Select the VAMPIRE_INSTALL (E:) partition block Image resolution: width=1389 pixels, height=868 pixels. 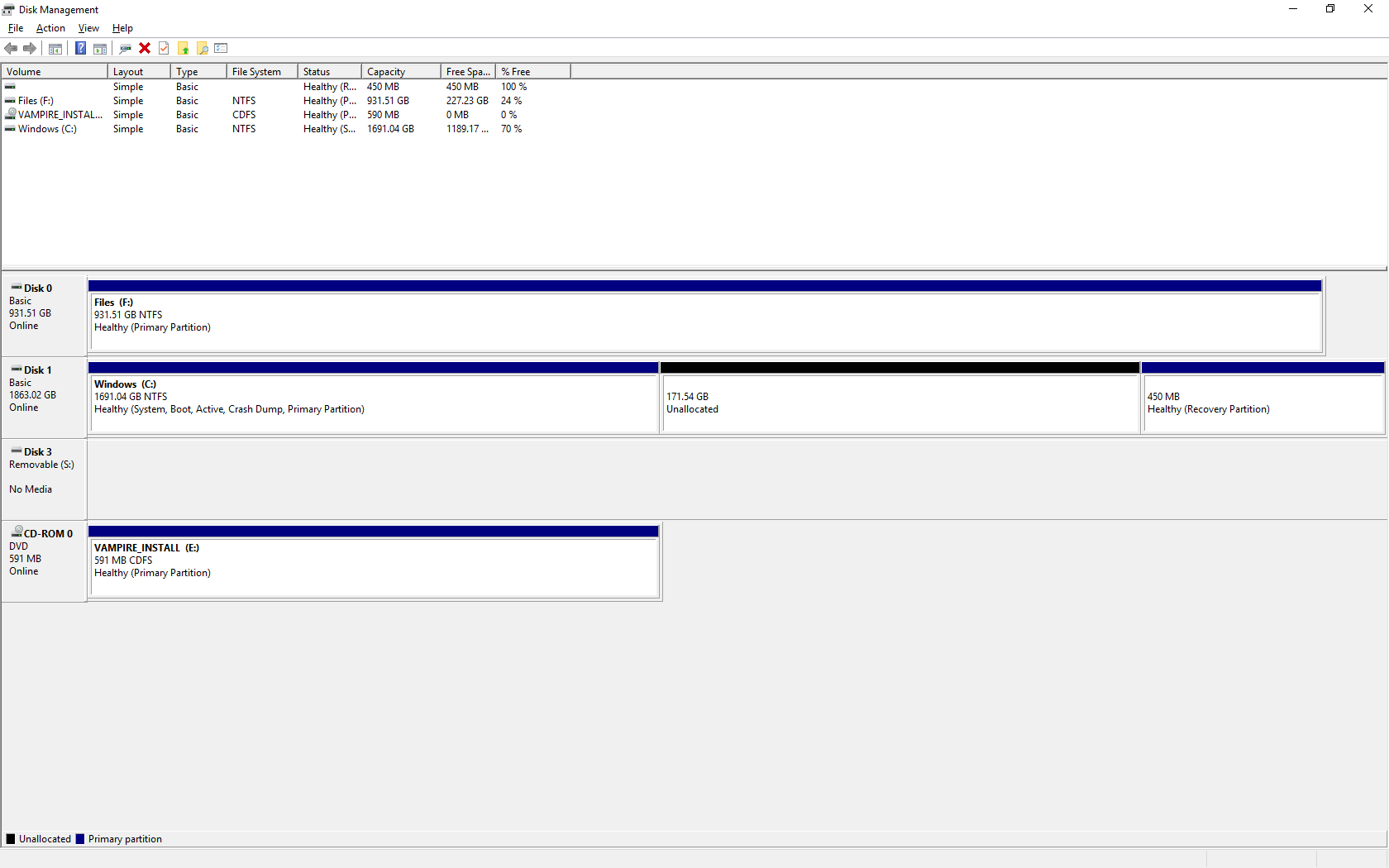[x=374, y=561]
